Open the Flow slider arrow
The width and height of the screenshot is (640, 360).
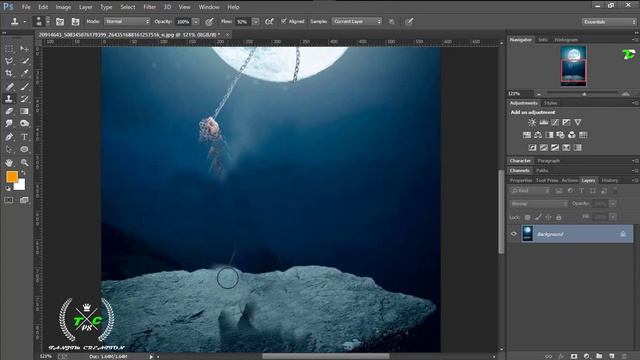[256, 22]
